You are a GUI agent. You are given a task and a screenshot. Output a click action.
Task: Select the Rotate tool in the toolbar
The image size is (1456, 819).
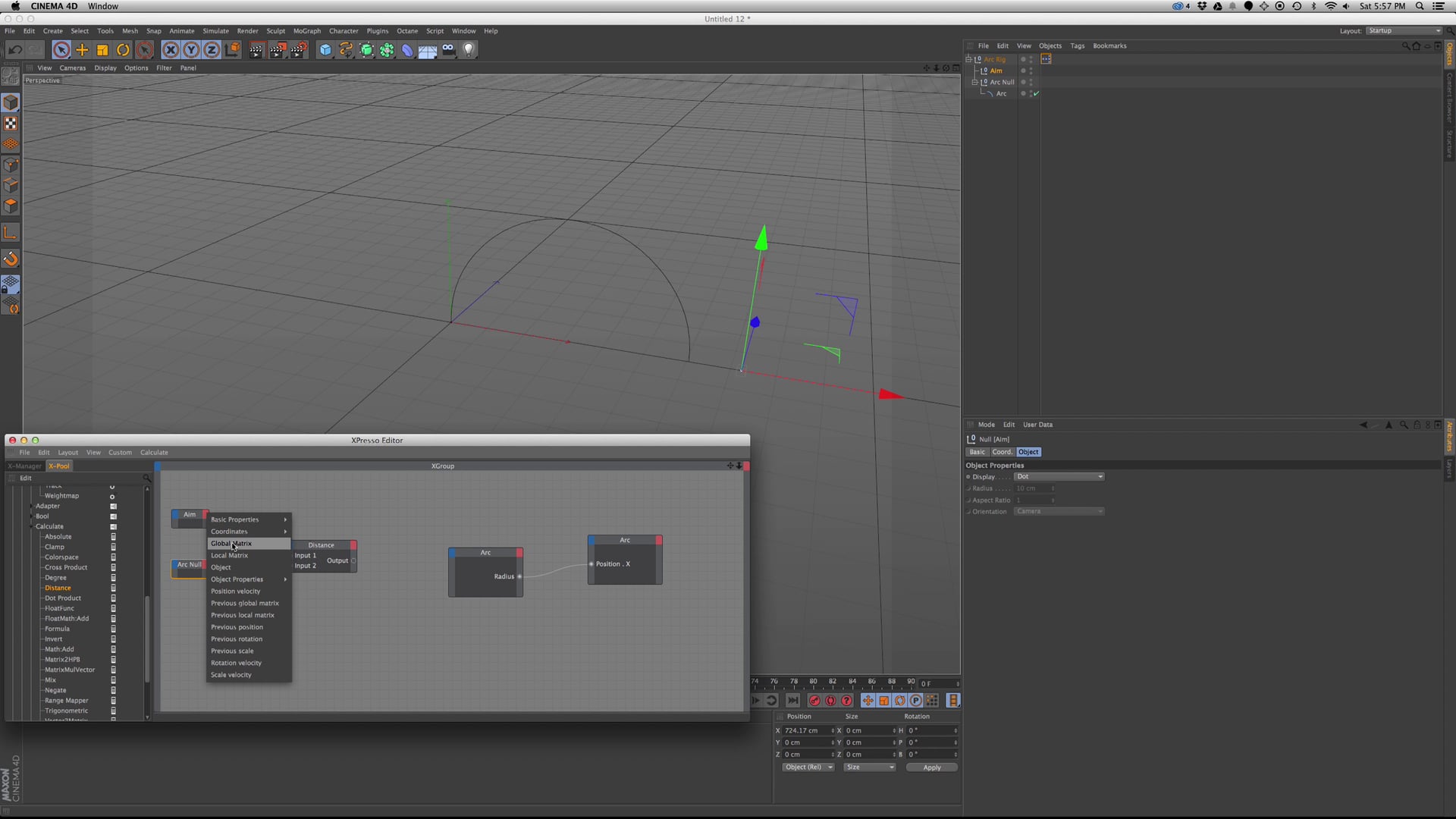(122, 49)
